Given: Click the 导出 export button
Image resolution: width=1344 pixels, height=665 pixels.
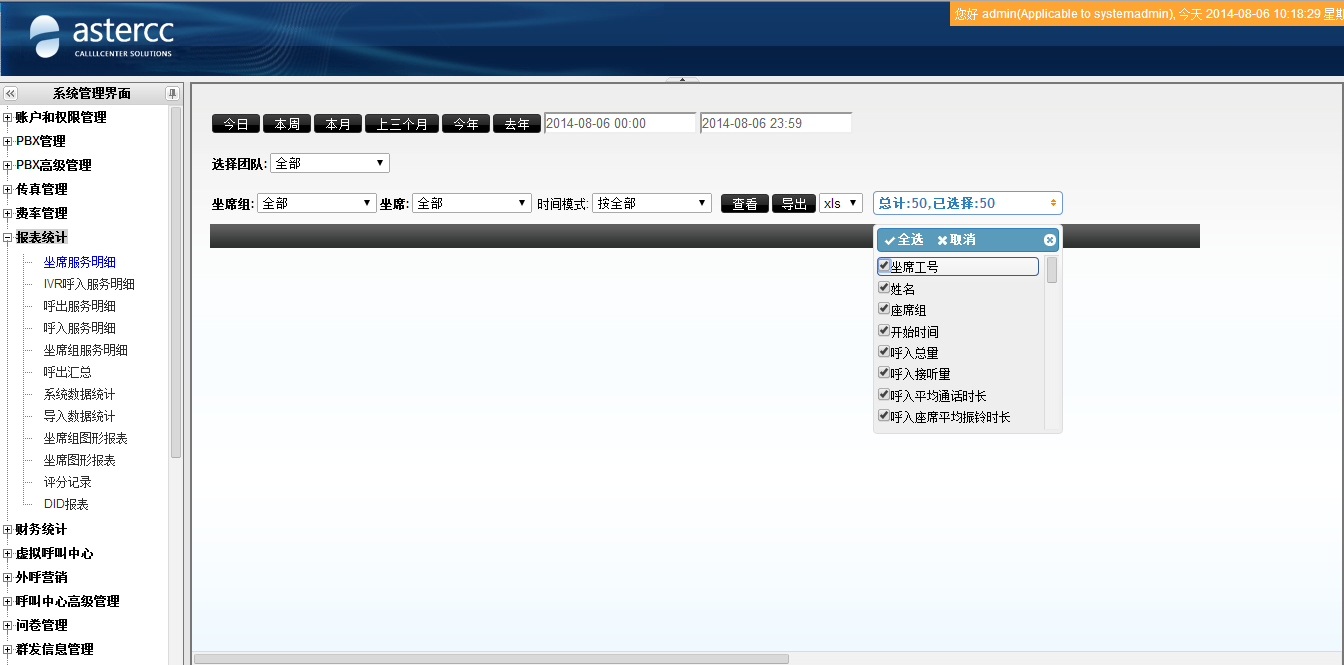Looking at the screenshot, I should tap(794, 204).
